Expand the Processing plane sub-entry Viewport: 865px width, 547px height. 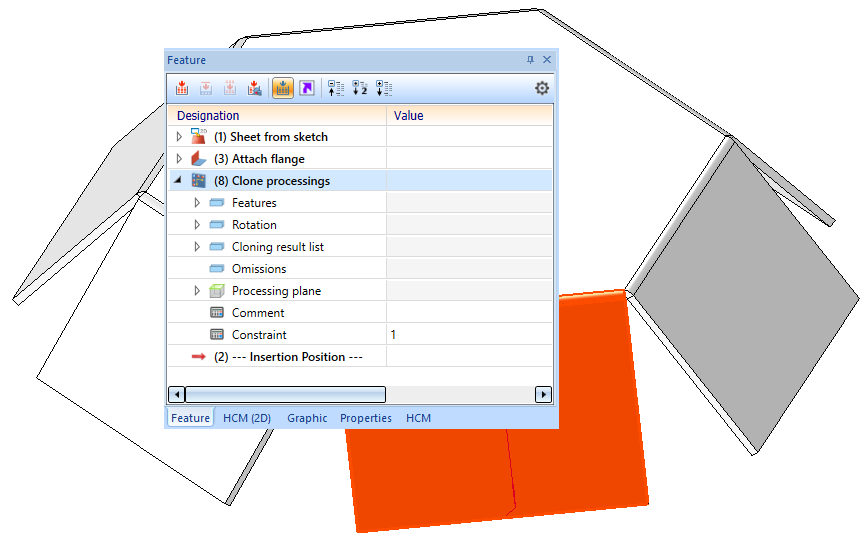197,291
